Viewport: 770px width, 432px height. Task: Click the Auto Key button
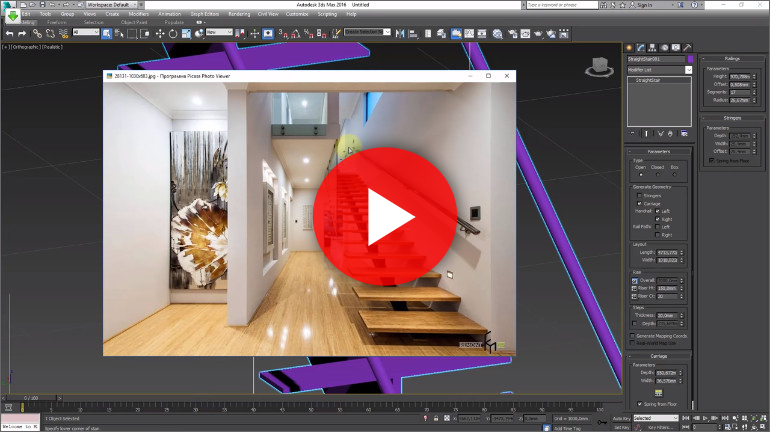621,418
